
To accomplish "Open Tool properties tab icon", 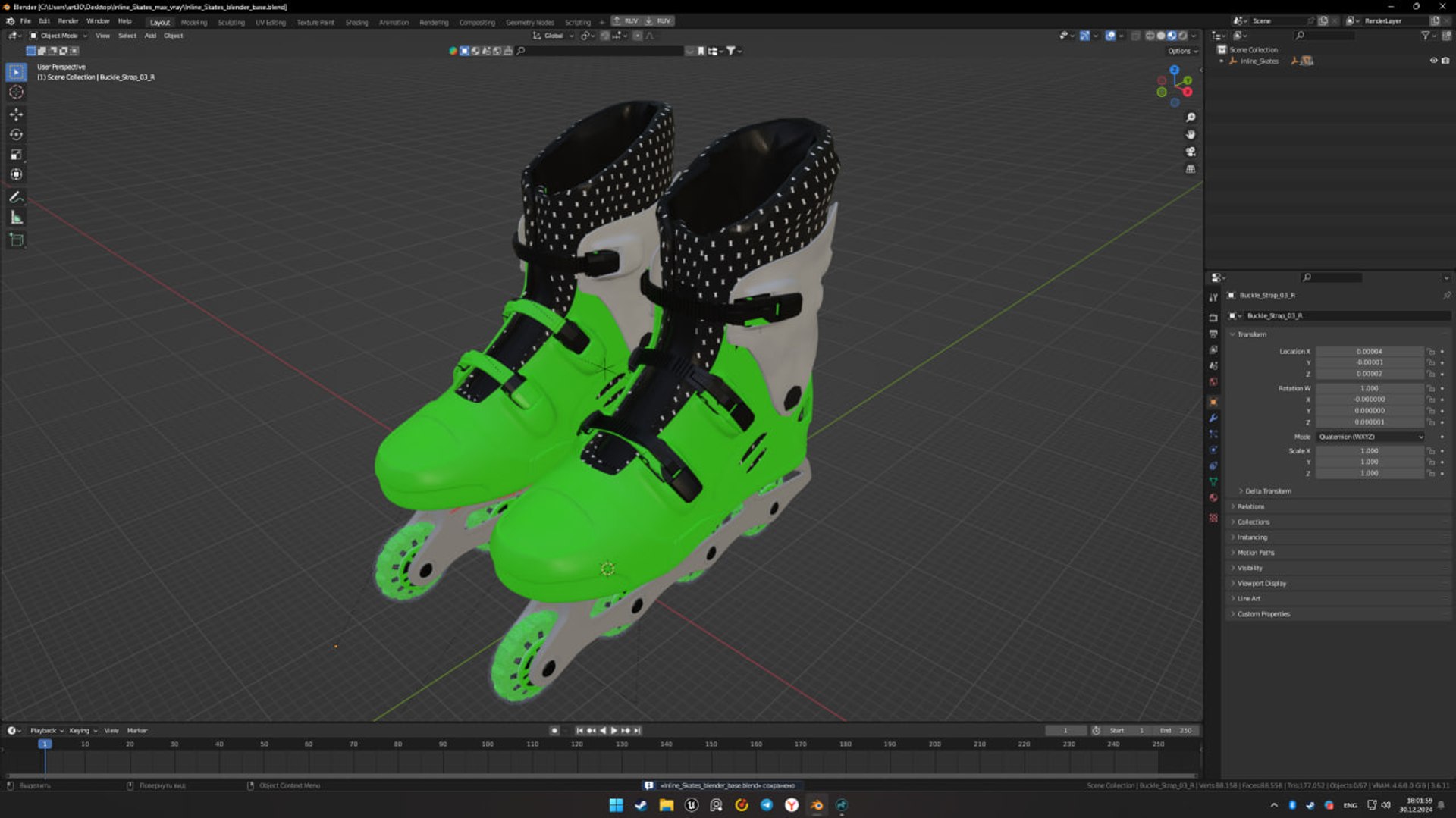I will pyautogui.click(x=1213, y=297).
